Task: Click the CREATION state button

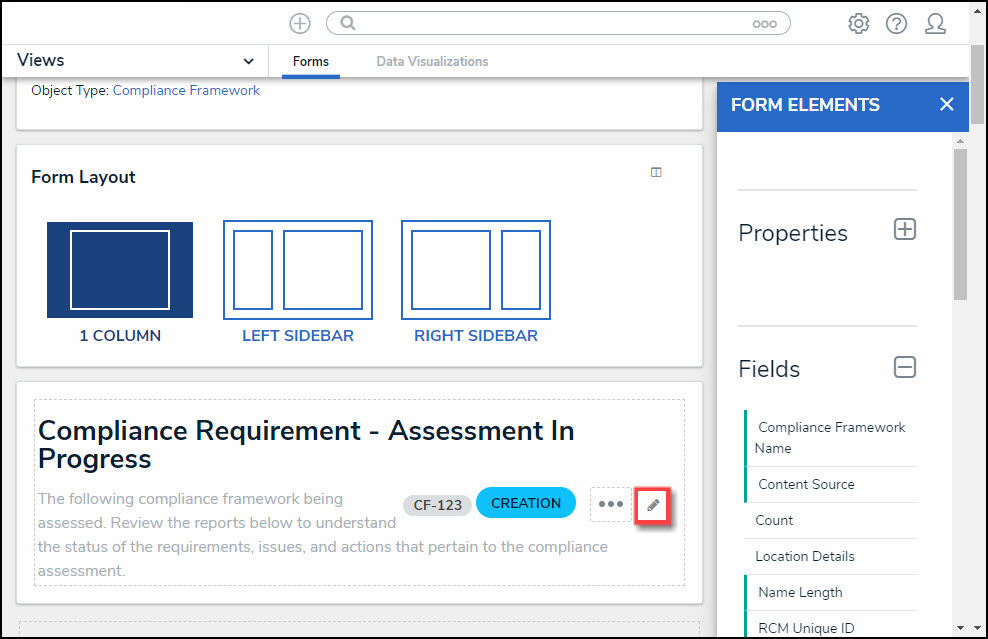Action: click(526, 503)
